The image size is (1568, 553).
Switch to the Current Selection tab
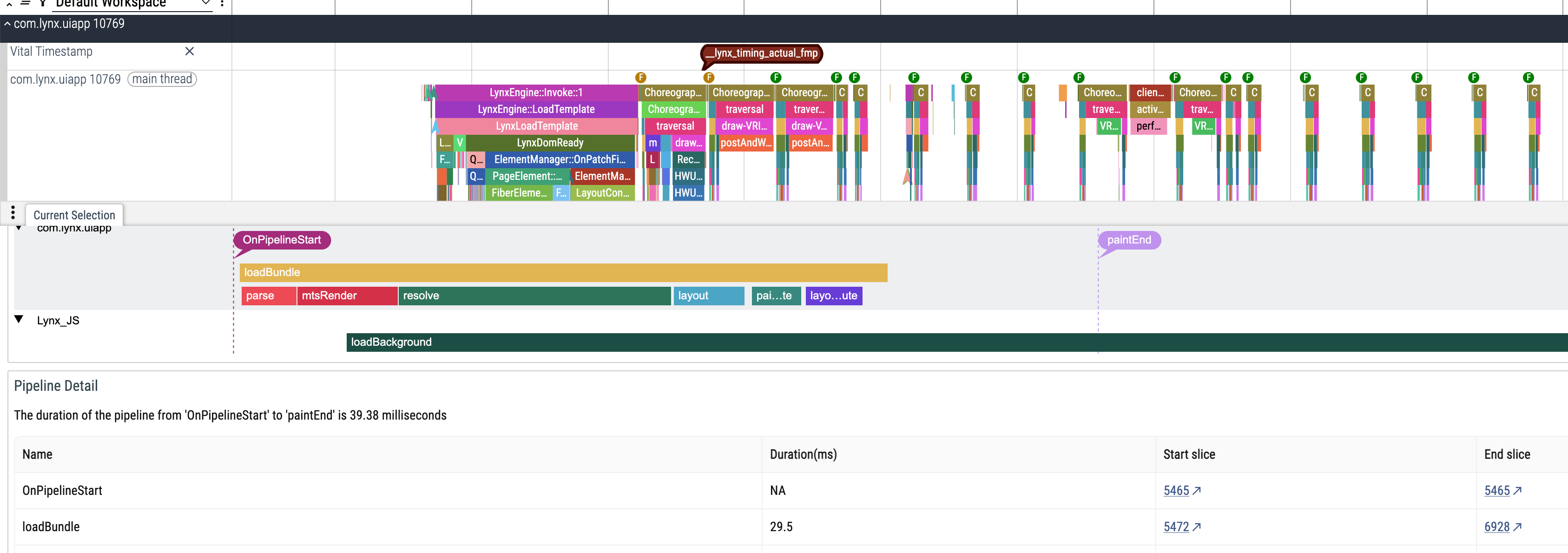pos(74,215)
